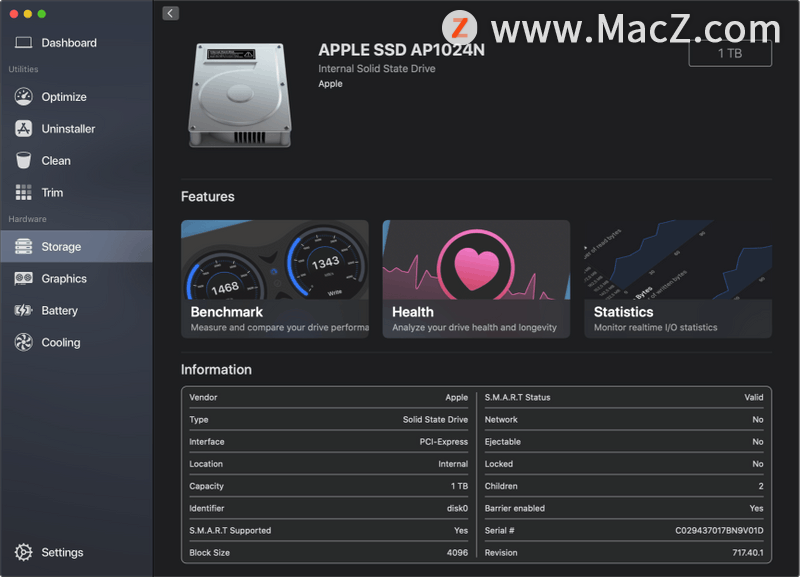Open the Health feature card
This screenshot has width=800, height=577.
(x=476, y=279)
